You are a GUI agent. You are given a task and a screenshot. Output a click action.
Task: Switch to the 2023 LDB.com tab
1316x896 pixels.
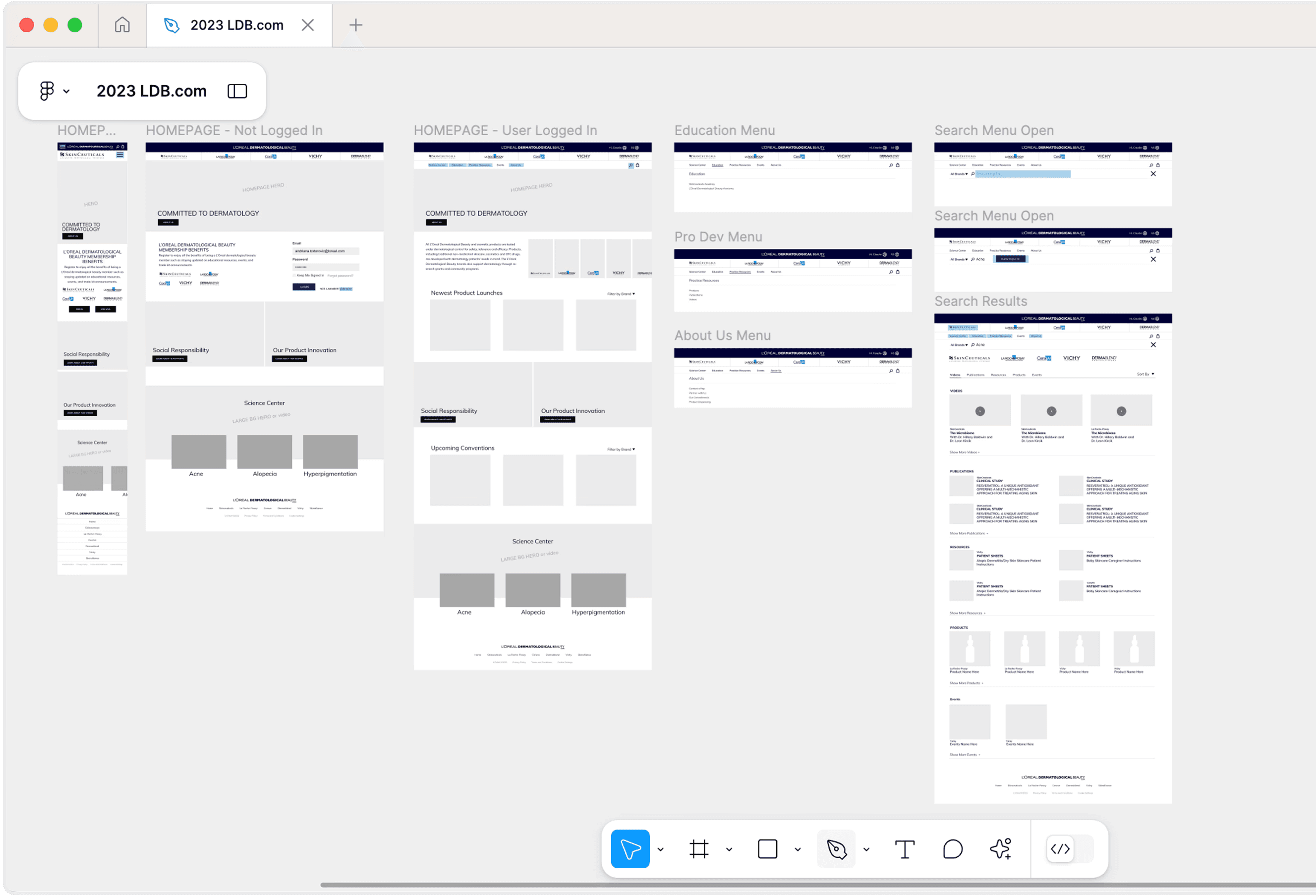[x=236, y=25]
